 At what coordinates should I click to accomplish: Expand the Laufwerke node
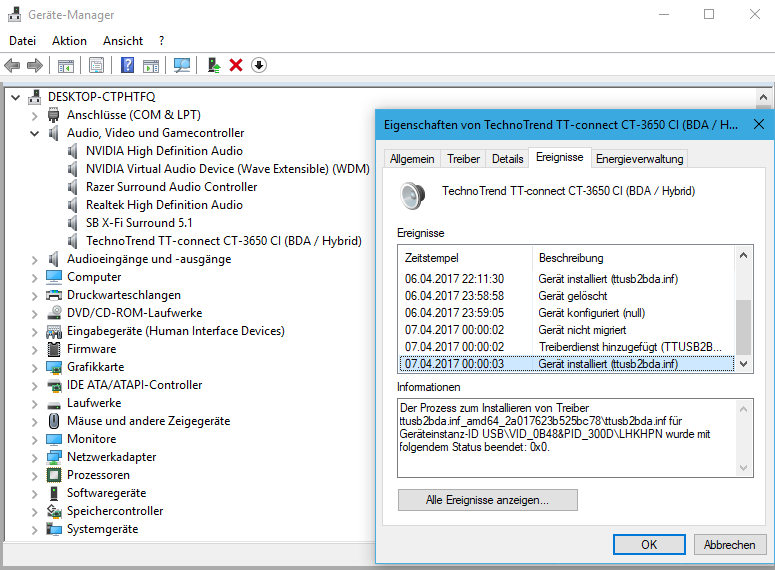click(x=35, y=404)
